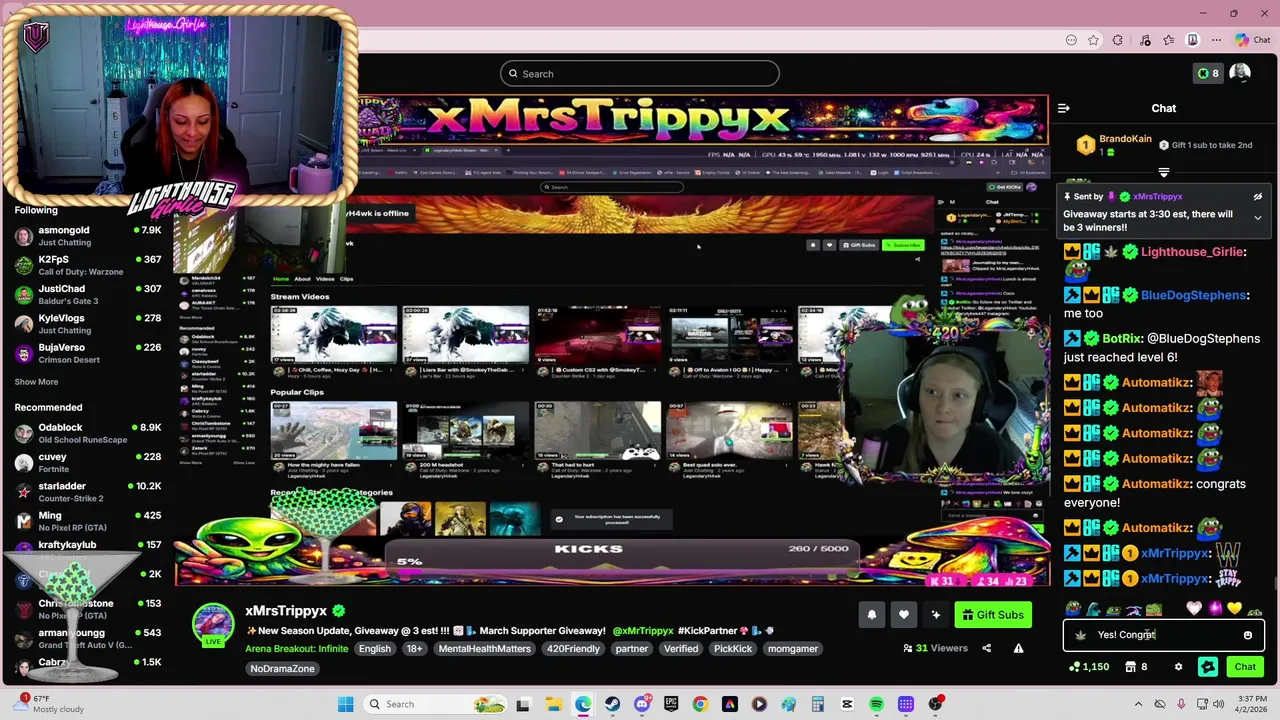Open starladder recommended channel
1280x720 pixels.
[88, 492]
